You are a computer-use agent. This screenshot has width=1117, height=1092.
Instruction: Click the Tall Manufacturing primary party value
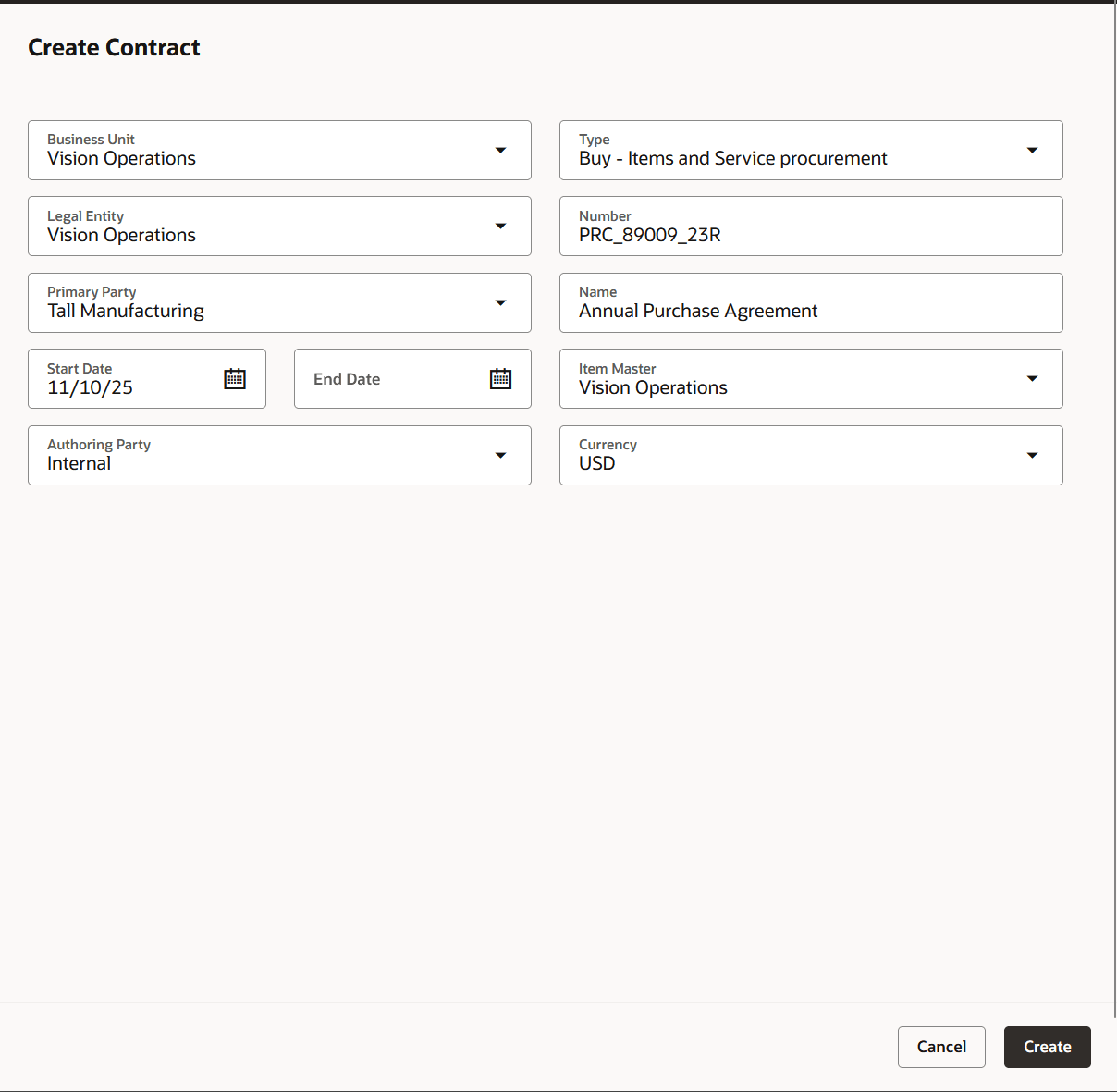[x=125, y=311]
